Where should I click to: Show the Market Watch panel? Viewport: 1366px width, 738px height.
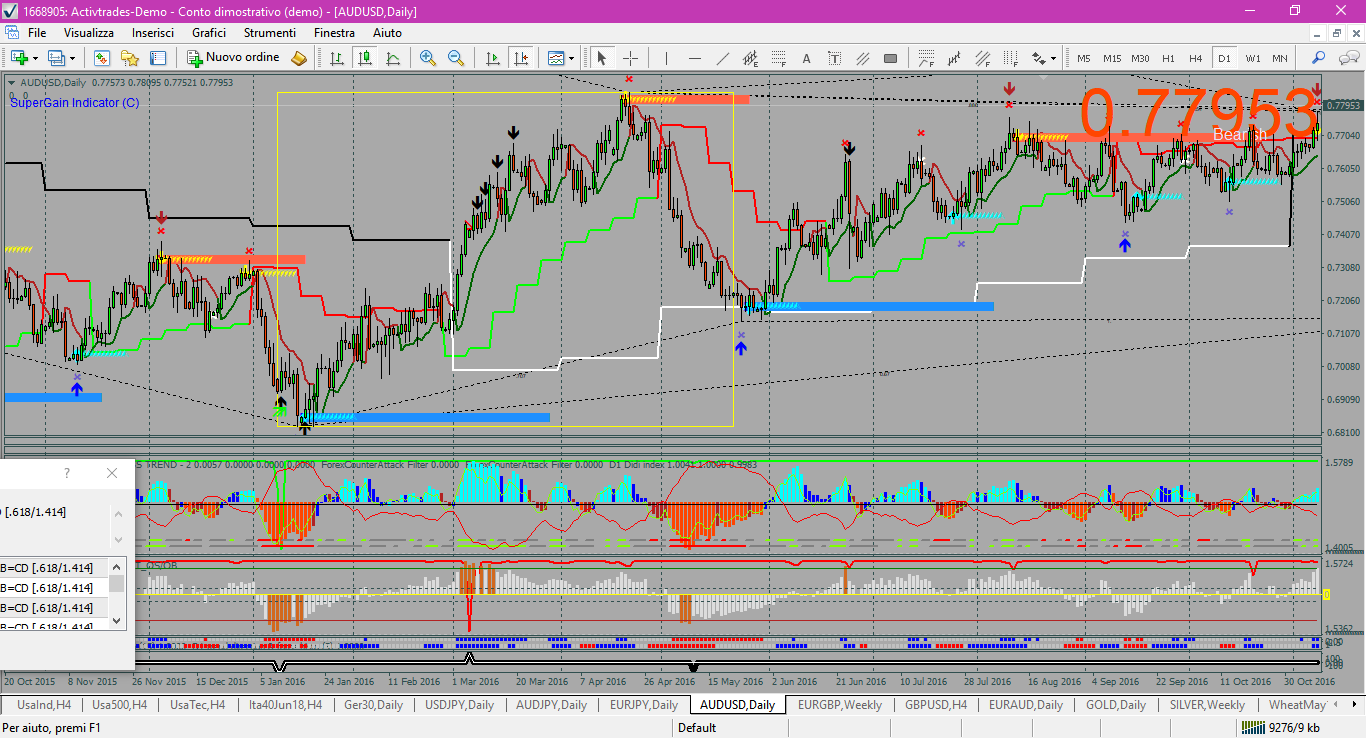102,58
